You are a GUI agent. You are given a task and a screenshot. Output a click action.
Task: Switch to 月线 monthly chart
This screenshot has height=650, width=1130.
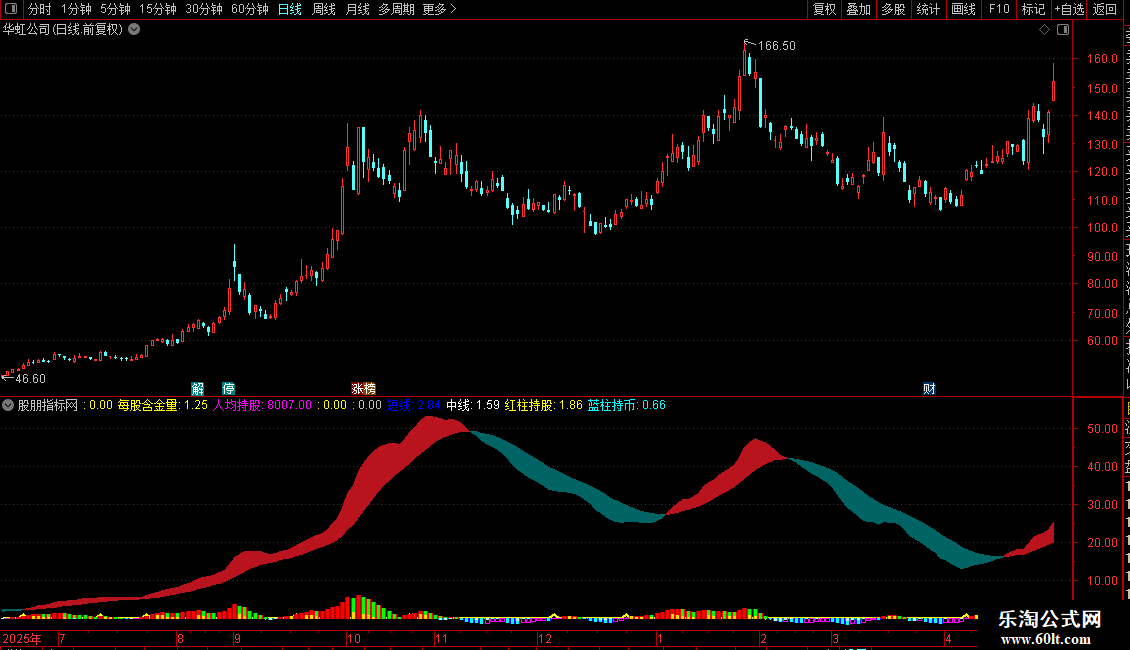pyautogui.click(x=357, y=9)
